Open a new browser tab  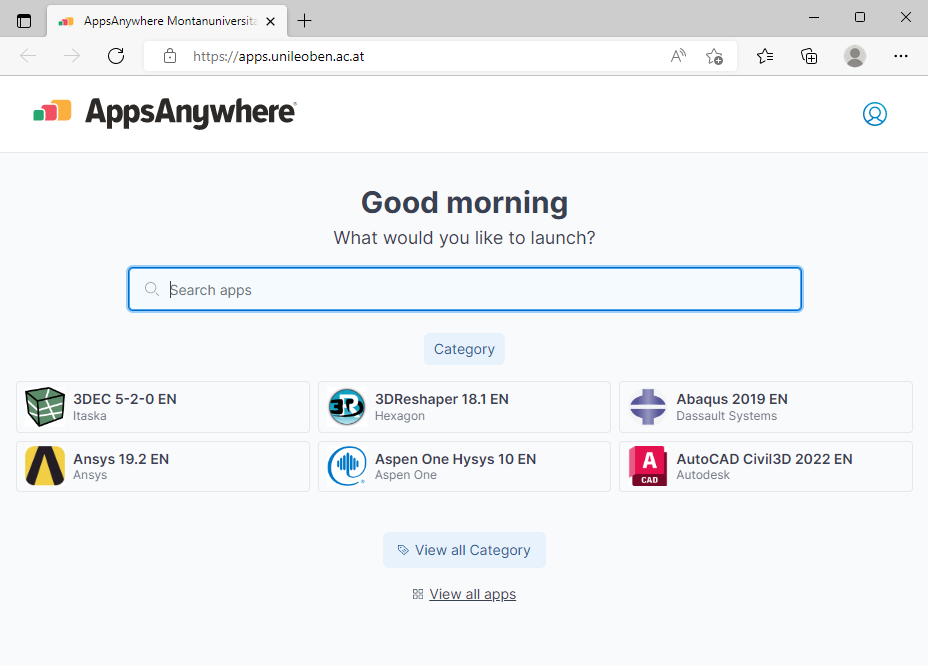click(x=305, y=21)
